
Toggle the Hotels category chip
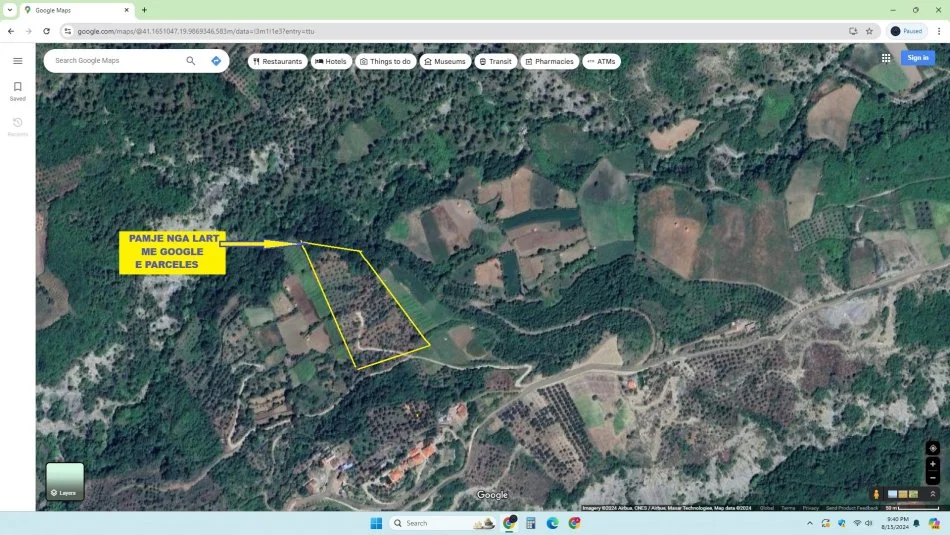click(x=331, y=61)
